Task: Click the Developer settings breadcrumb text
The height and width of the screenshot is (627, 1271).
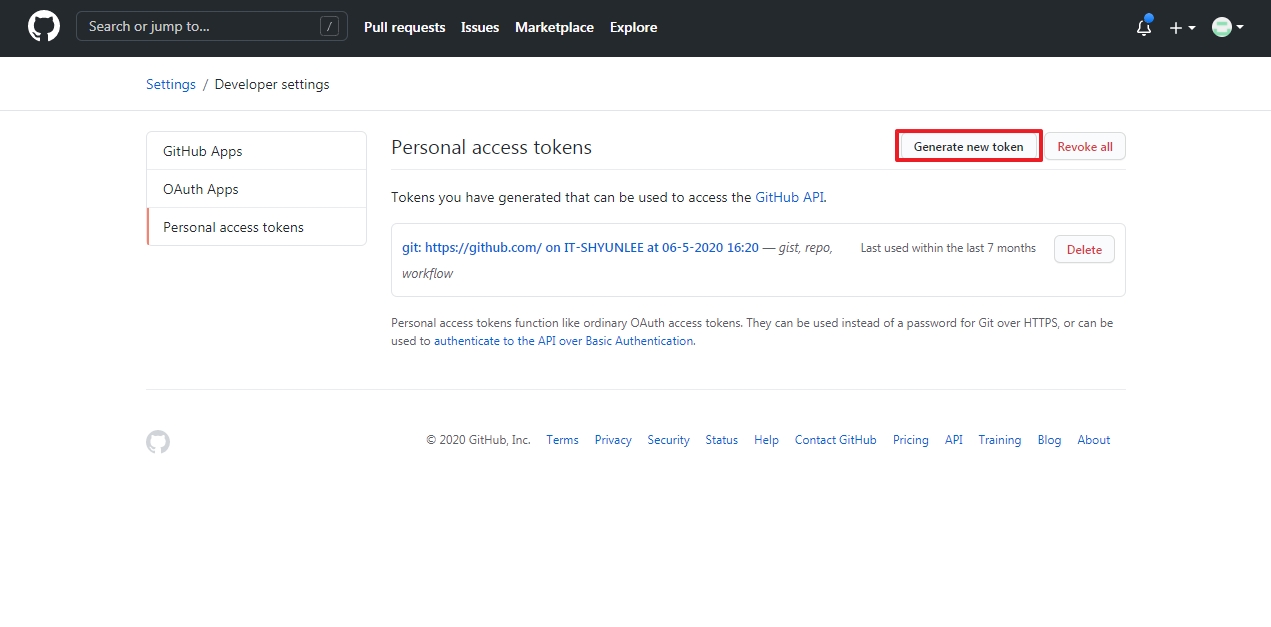Action: pos(272,84)
